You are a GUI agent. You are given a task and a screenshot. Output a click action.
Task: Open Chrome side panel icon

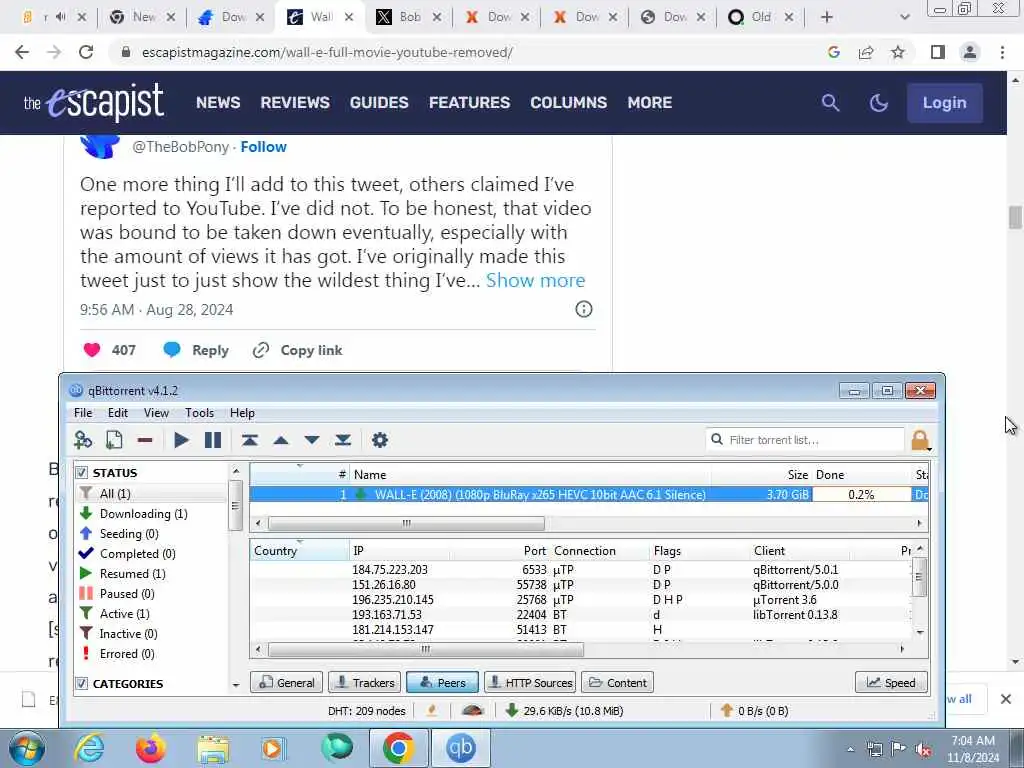point(938,52)
